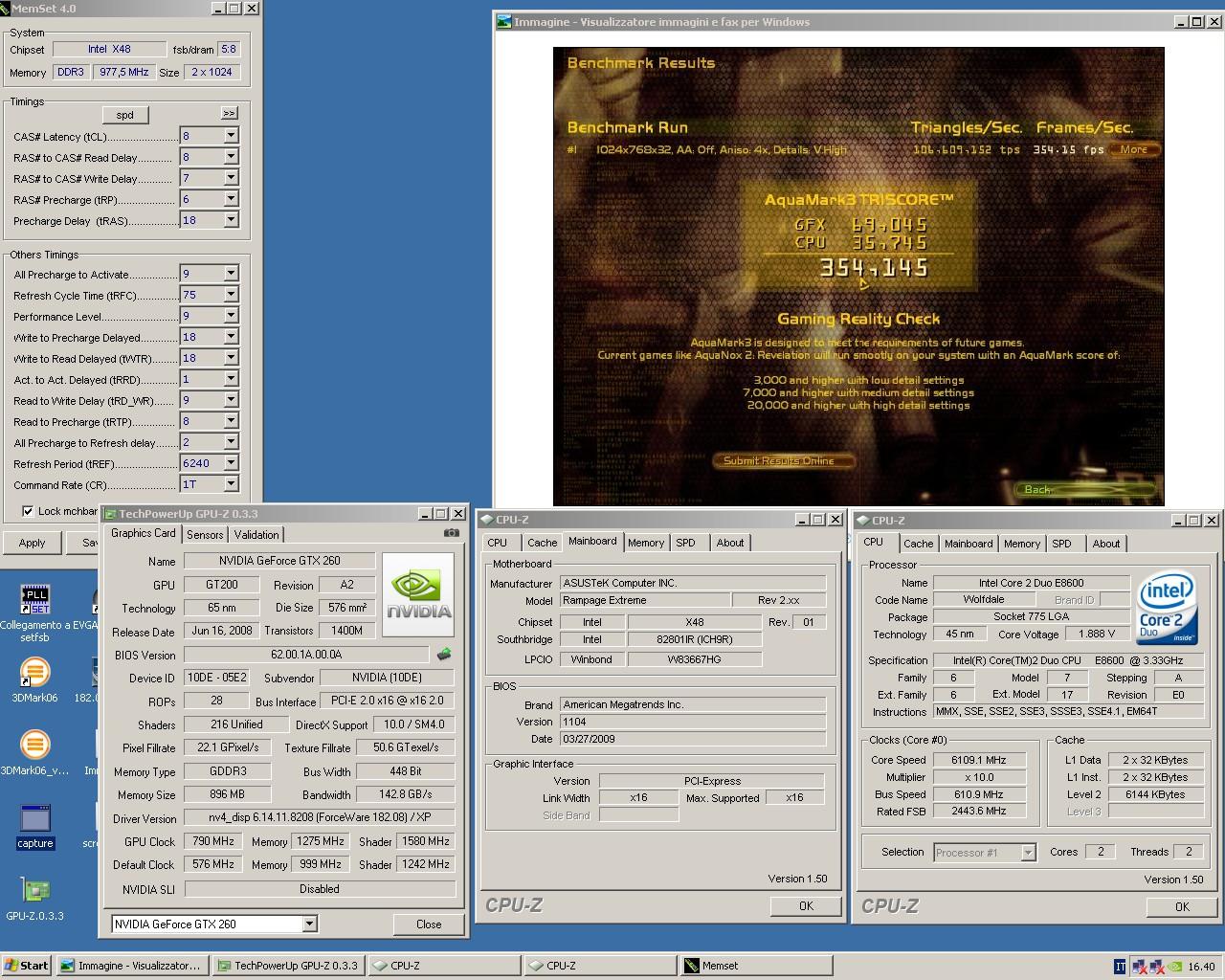Click the GPU-Z title bar icon

110,514
